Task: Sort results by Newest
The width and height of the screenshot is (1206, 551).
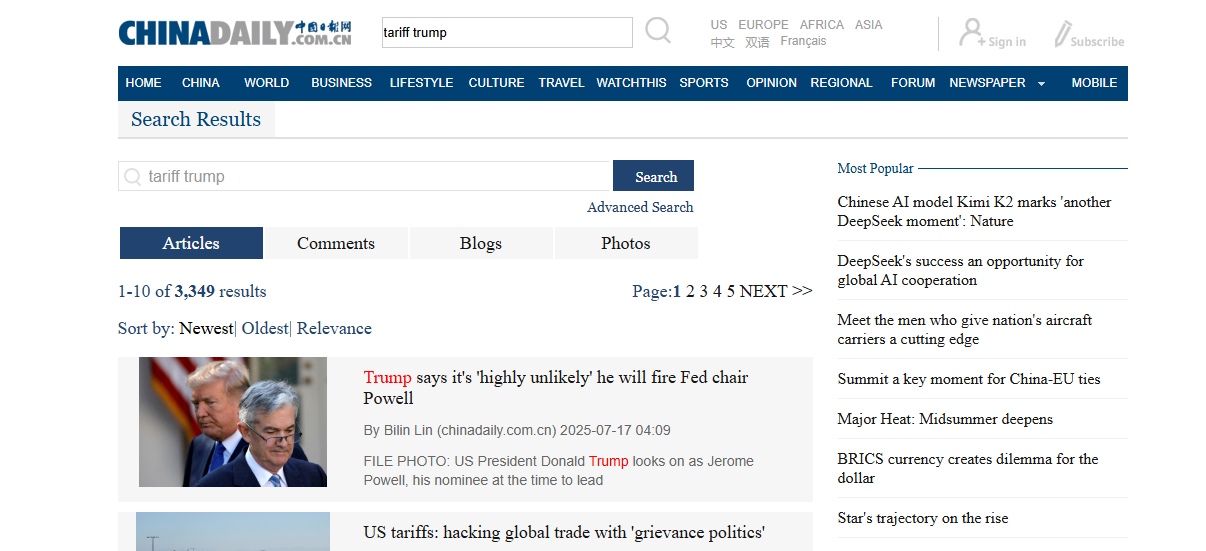Action: coord(206,328)
